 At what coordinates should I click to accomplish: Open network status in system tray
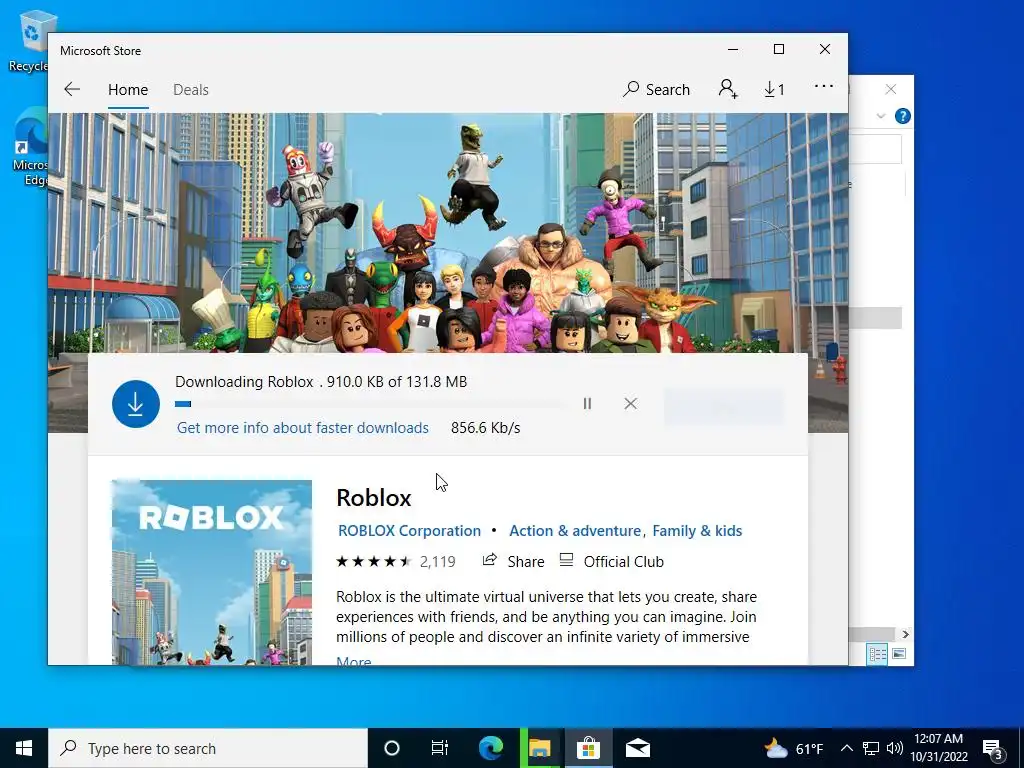point(871,748)
